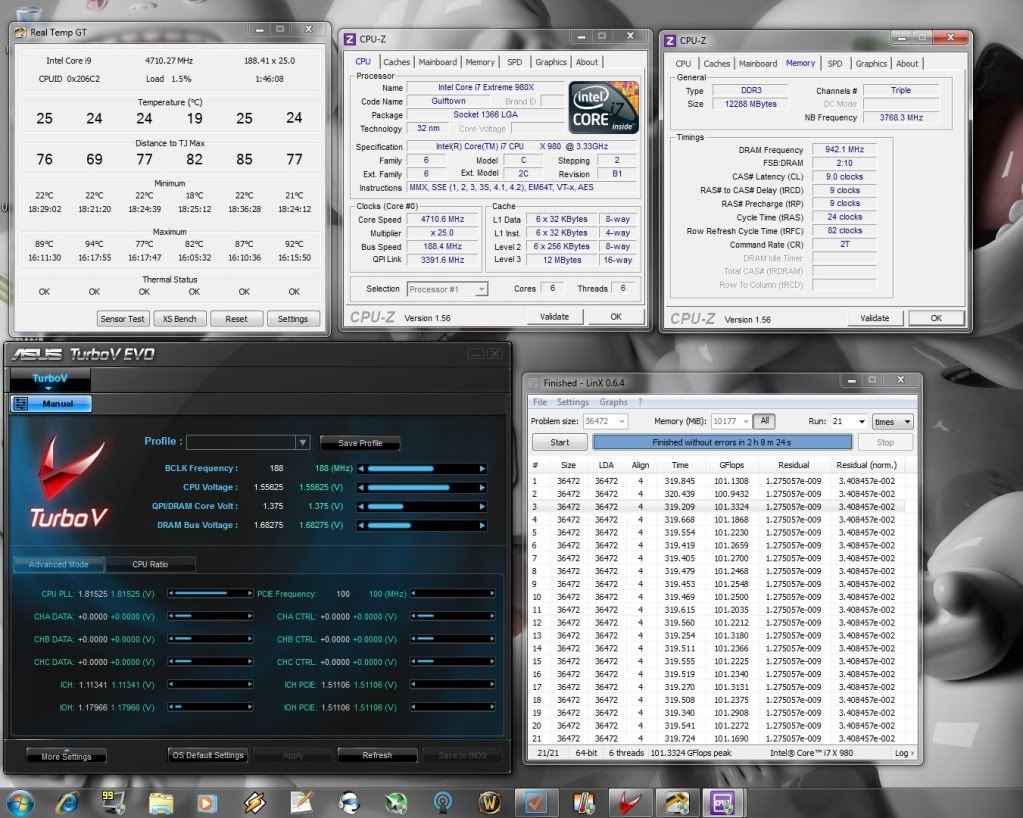Click Save Profile in TurboV
The image size is (1023, 818).
pos(360,443)
